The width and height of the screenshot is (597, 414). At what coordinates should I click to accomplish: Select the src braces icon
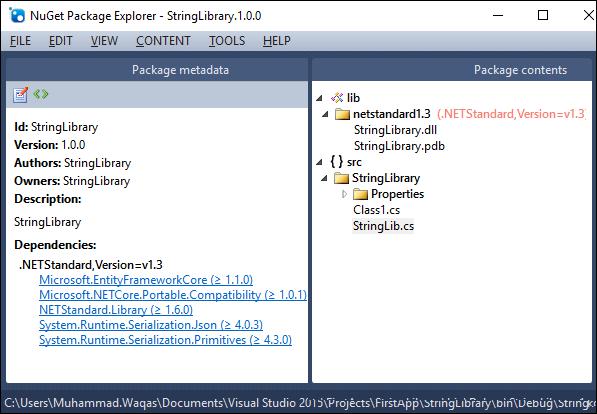[x=337, y=162]
